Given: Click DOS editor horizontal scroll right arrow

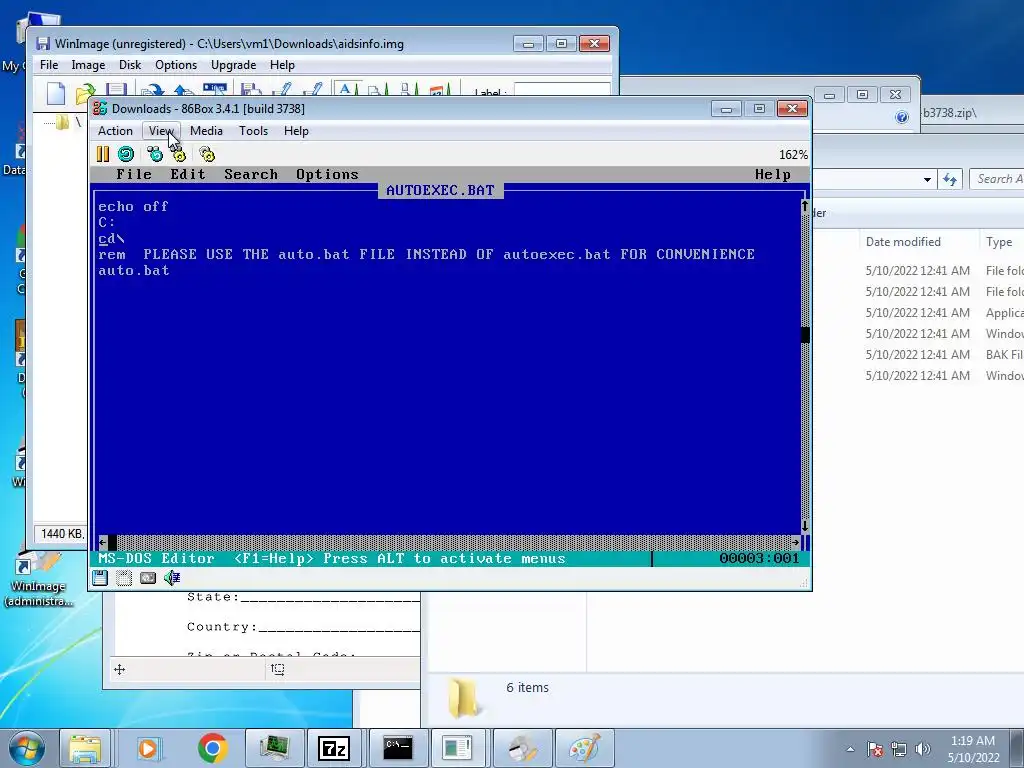Looking at the screenshot, I should (x=795, y=542).
